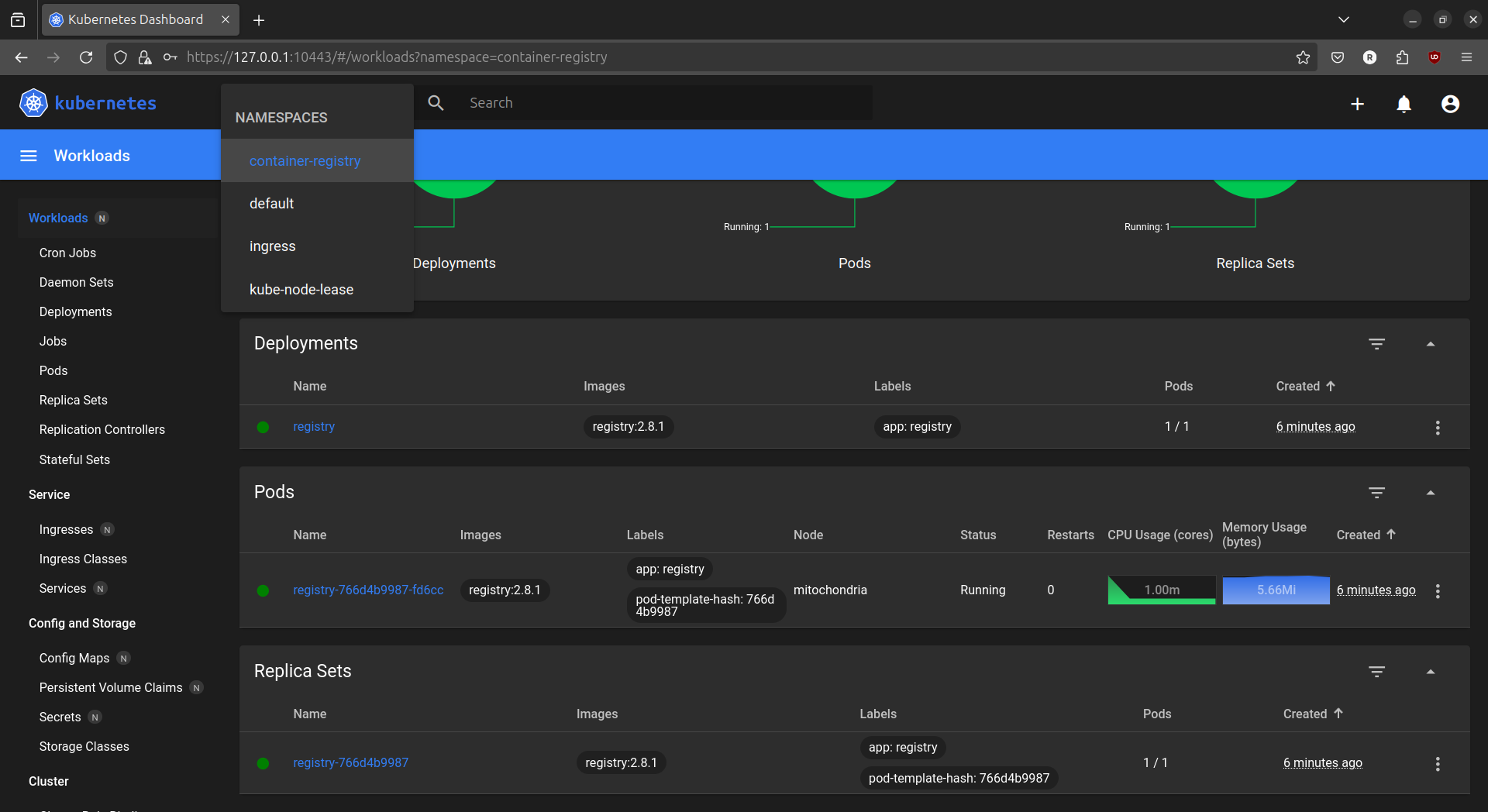Open user account menu icon
The height and width of the screenshot is (812, 1488).
[x=1450, y=104]
